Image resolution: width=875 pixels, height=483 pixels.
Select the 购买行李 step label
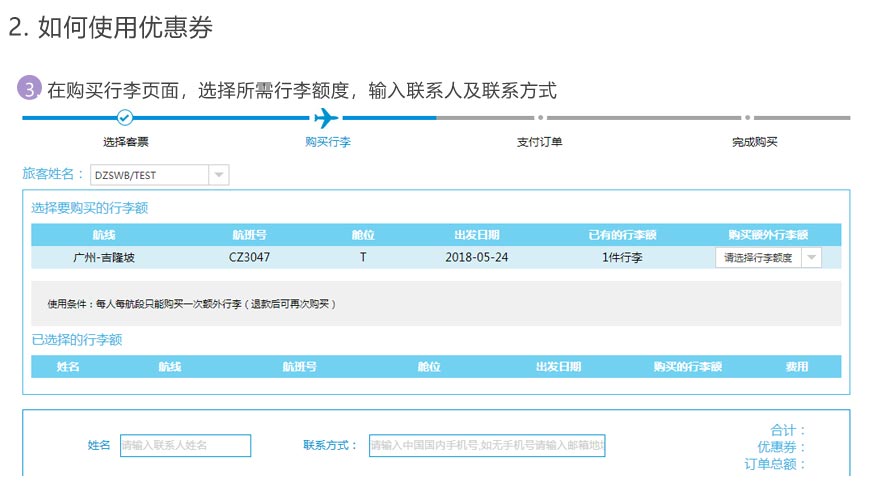point(327,142)
